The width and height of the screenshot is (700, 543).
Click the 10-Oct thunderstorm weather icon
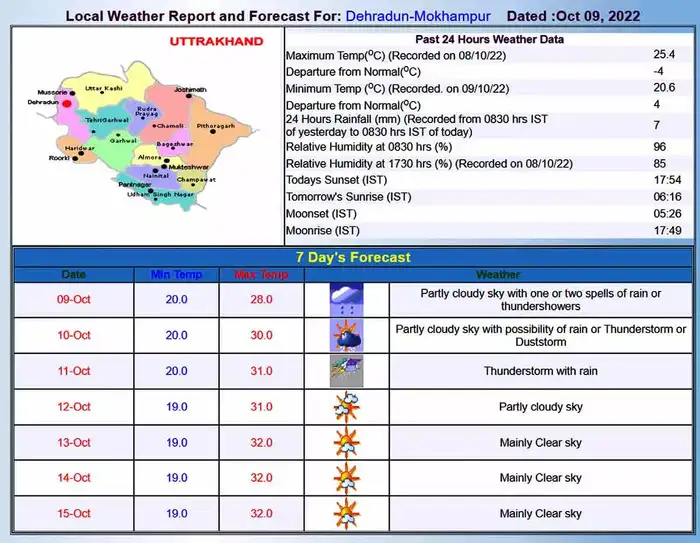click(346, 335)
